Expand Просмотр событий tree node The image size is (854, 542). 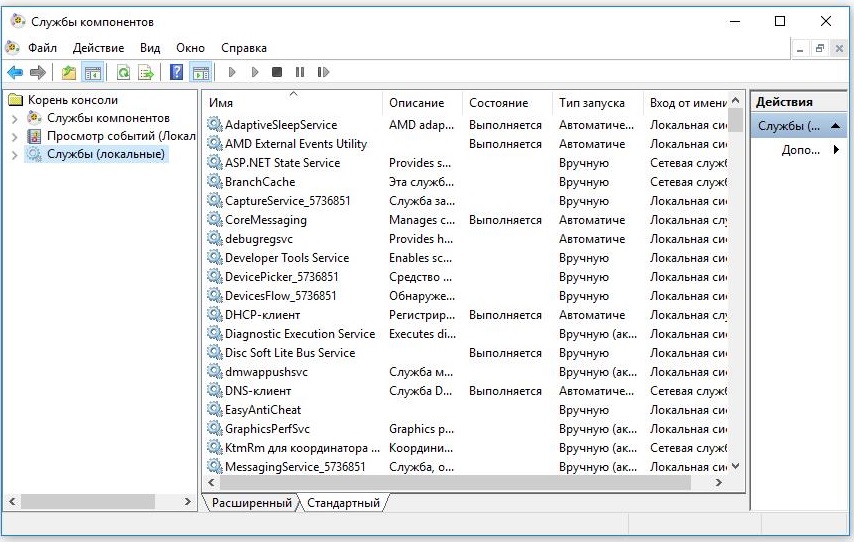click(x=15, y=137)
